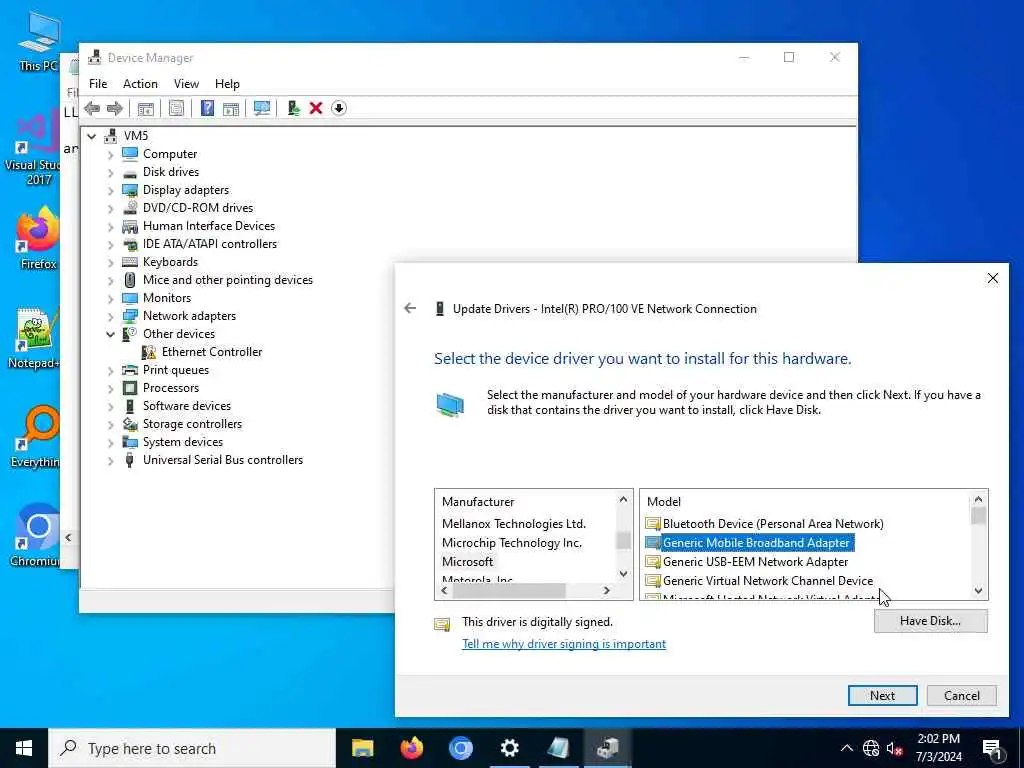Screen dimensions: 1024x768
Task: Click the back arrow in Update Drivers dialog
Action: (x=410, y=308)
